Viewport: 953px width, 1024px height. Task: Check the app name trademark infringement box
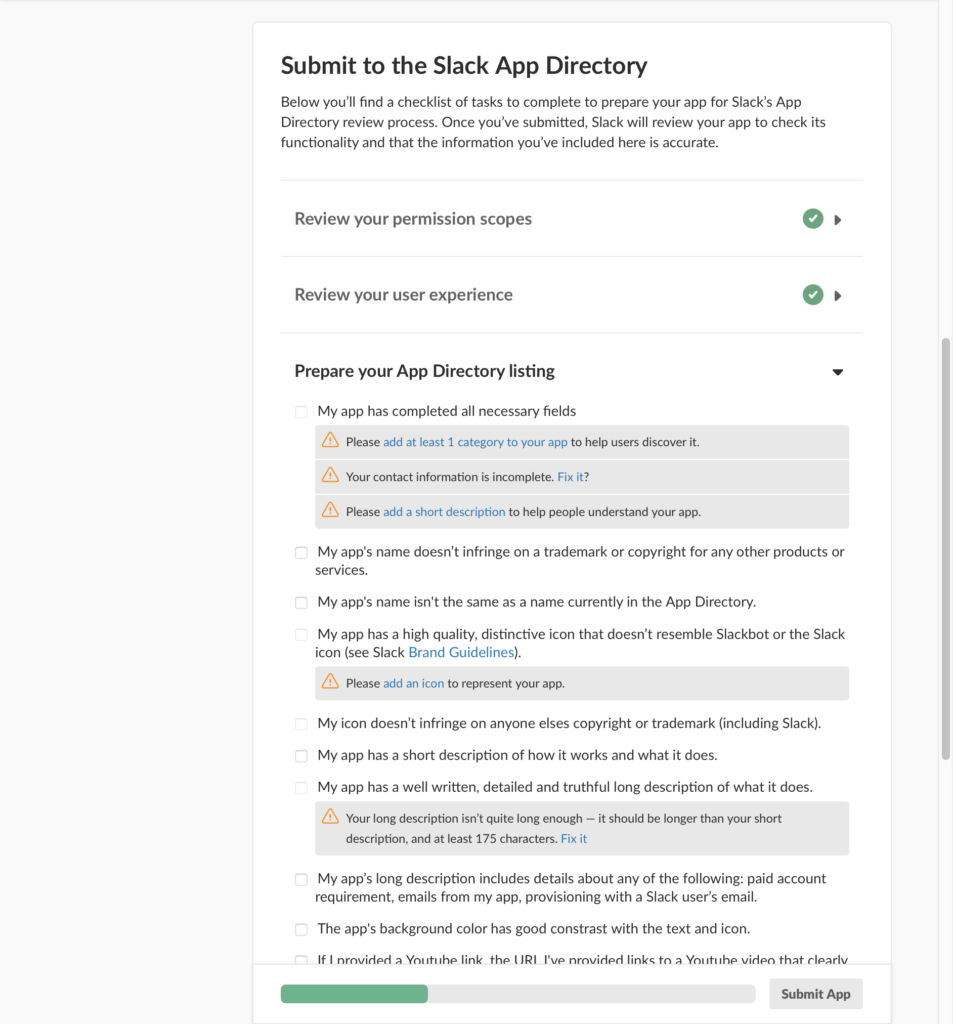(x=301, y=552)
